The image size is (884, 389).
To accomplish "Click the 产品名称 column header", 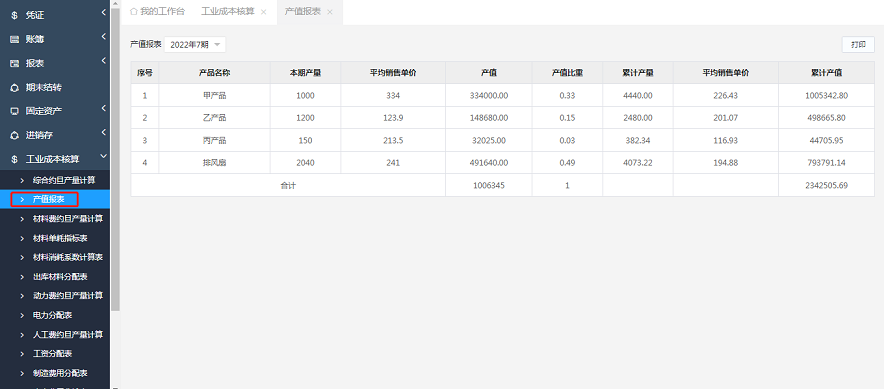I will tap(214, 73).
